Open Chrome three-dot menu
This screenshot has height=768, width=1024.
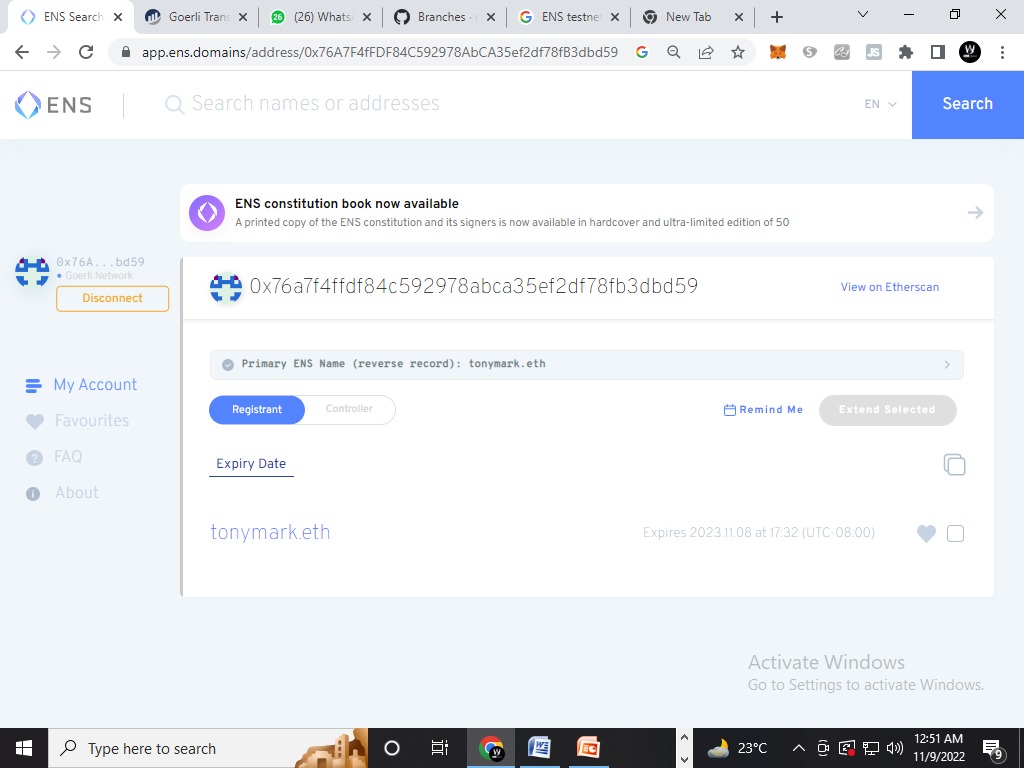(1002, 52)
